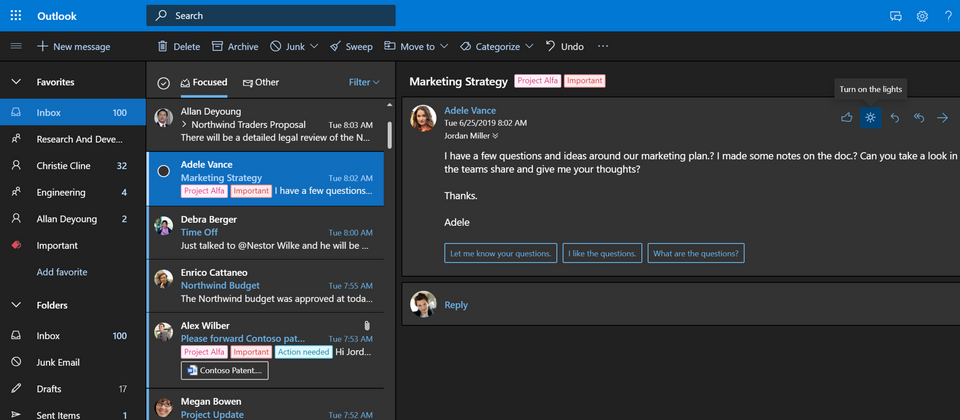Open the Sent Items folder
Viewport: 960px width, 420px height.
click(73, 414)
